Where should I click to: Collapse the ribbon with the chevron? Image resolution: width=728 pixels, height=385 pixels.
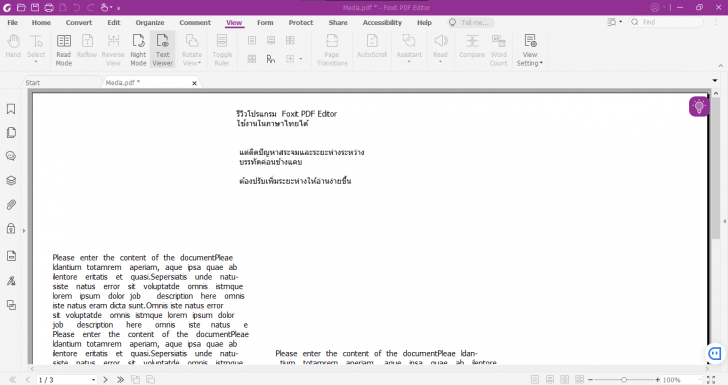coord(721,66)
